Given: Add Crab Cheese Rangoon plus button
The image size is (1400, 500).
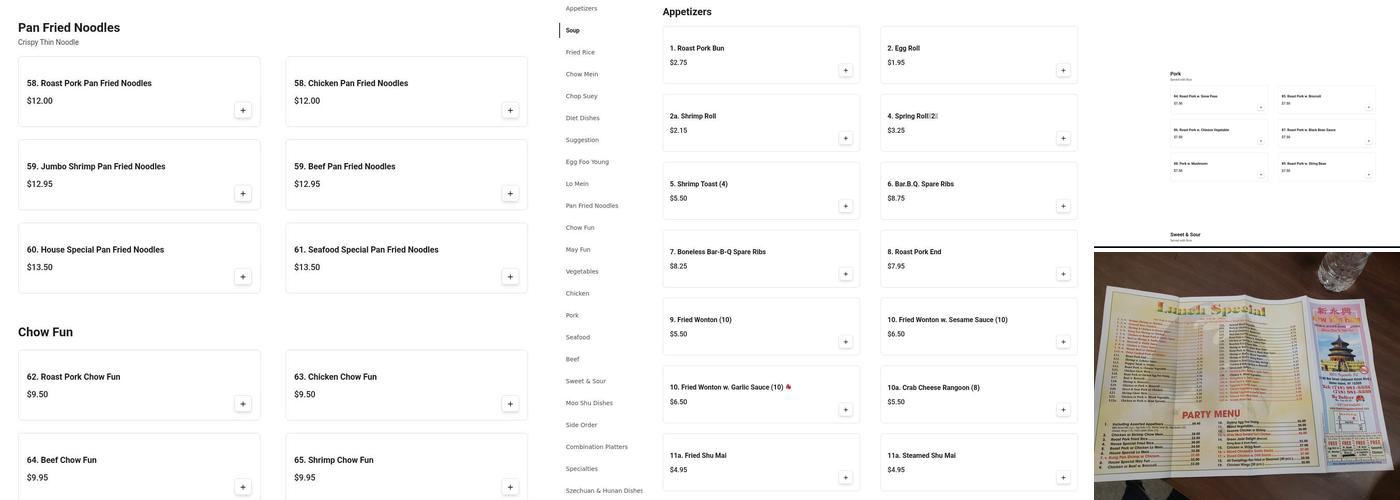Looking at the screenshot, I should (1063, 410).
